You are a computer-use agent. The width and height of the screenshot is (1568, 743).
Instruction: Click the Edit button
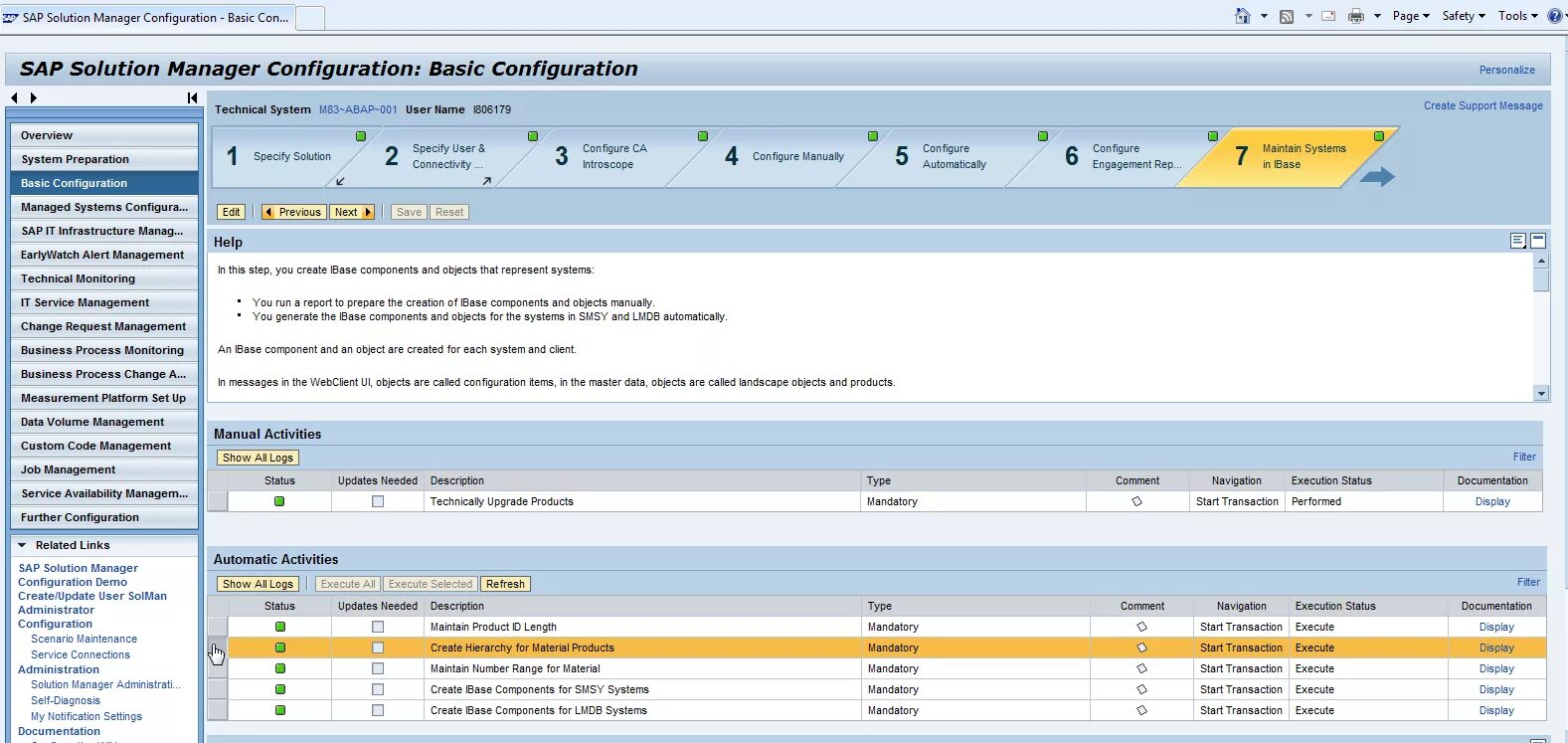pyautogui.click(x=231, y=212)
